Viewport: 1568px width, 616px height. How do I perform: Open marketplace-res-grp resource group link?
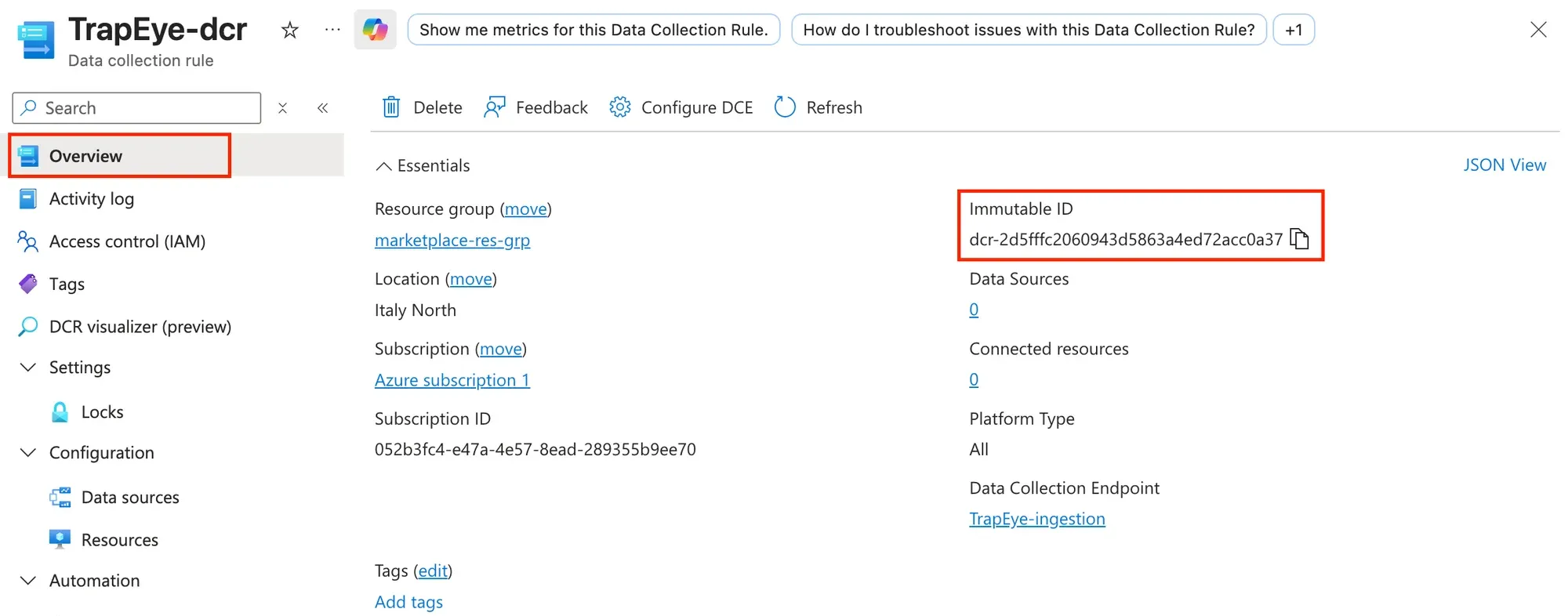[452, 241]
